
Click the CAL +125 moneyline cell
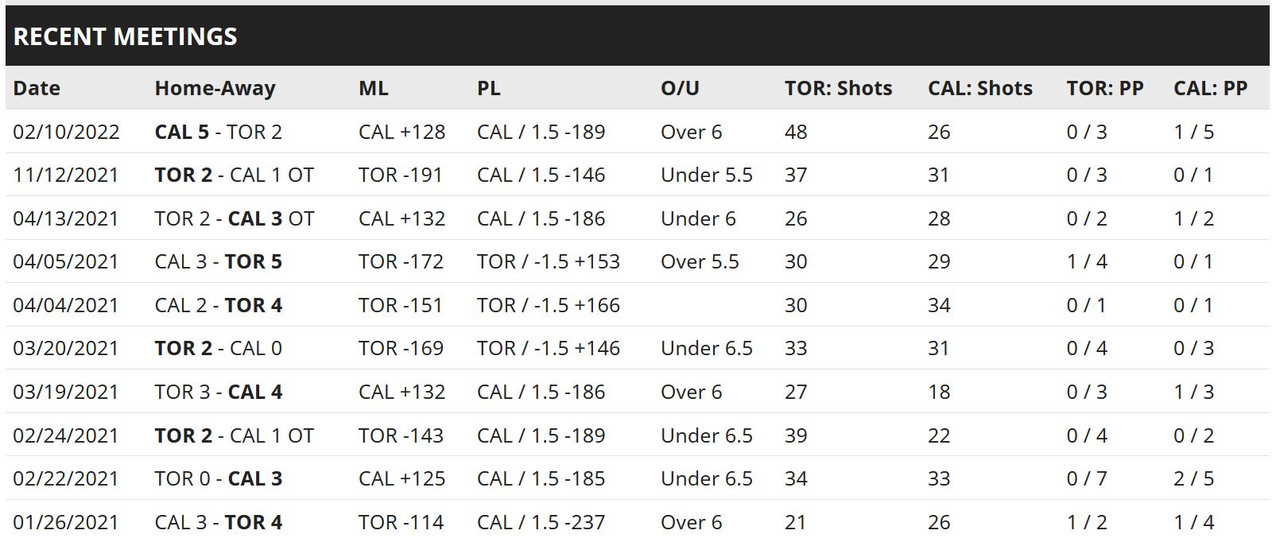pos(402,479)
